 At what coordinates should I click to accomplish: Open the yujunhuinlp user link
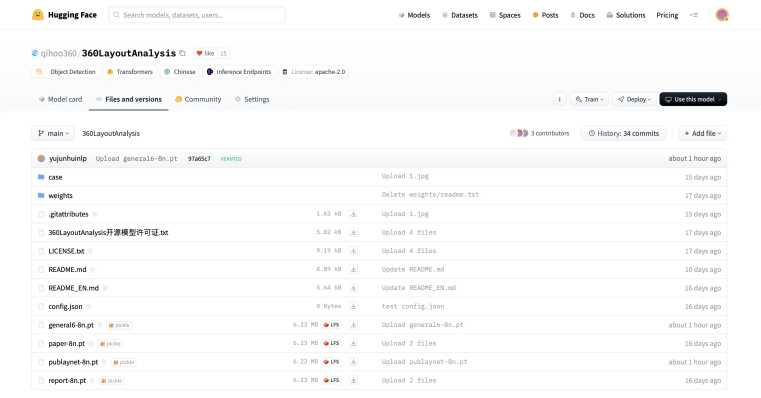point(68,159)
